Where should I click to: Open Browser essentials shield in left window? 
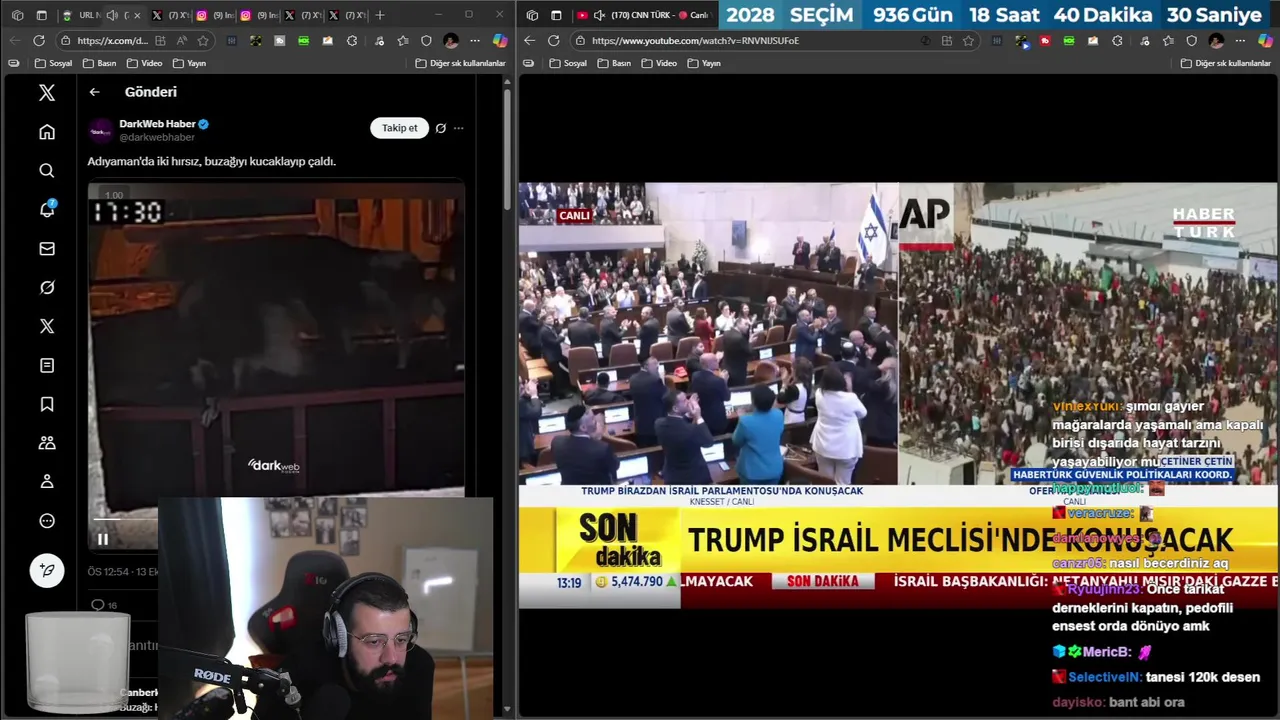click(x=426, y=41)
